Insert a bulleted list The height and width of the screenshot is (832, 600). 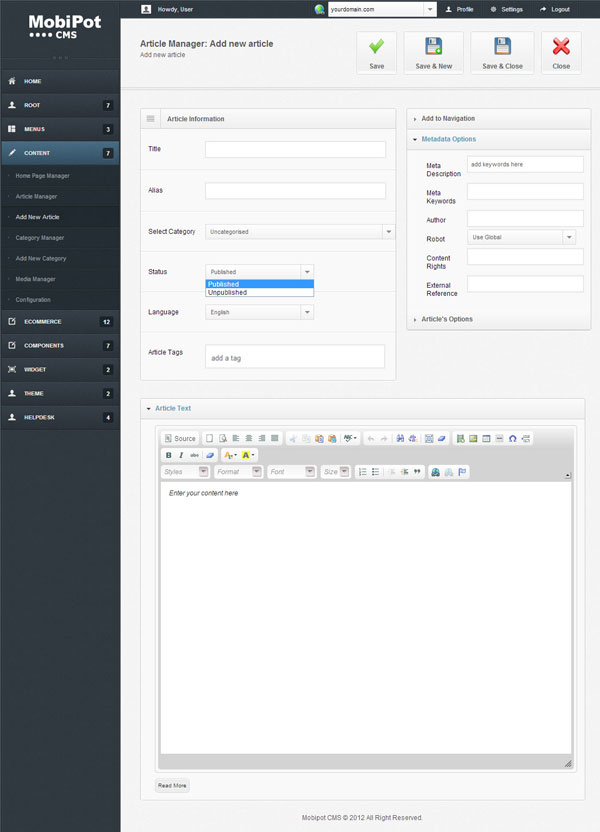[x=376, y=472]
